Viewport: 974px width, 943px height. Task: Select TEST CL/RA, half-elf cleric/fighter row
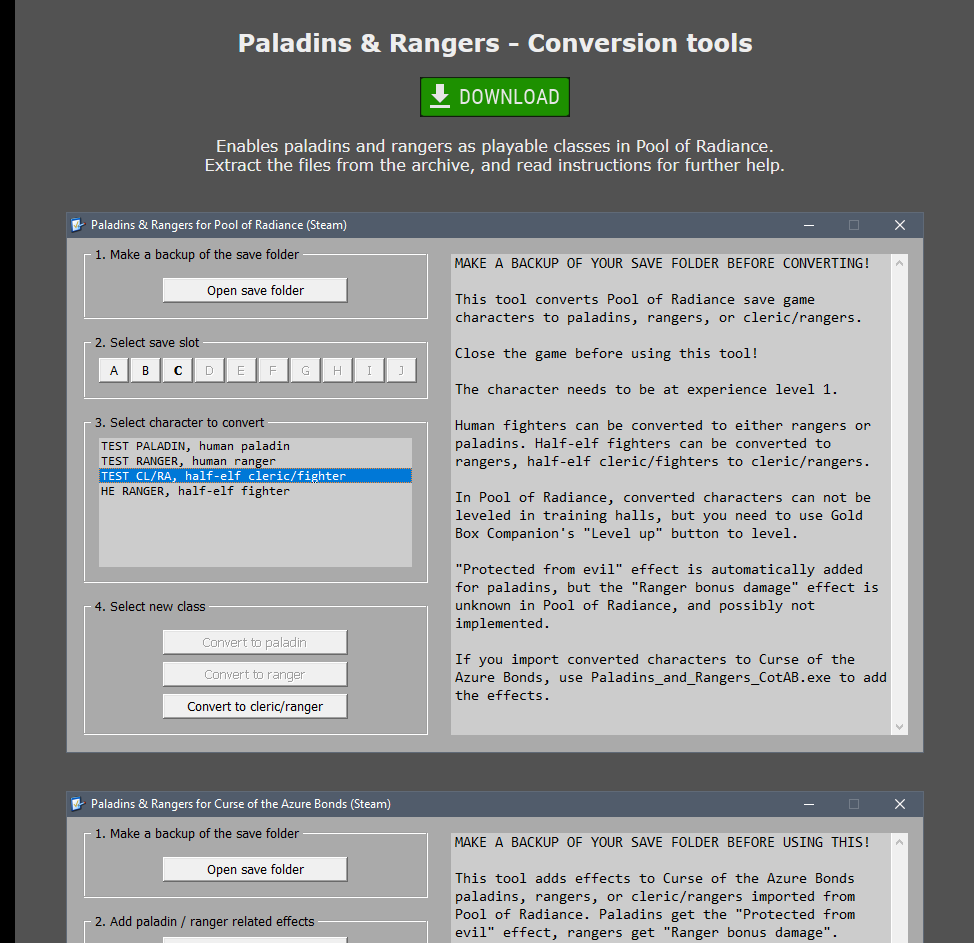point(255,476)
